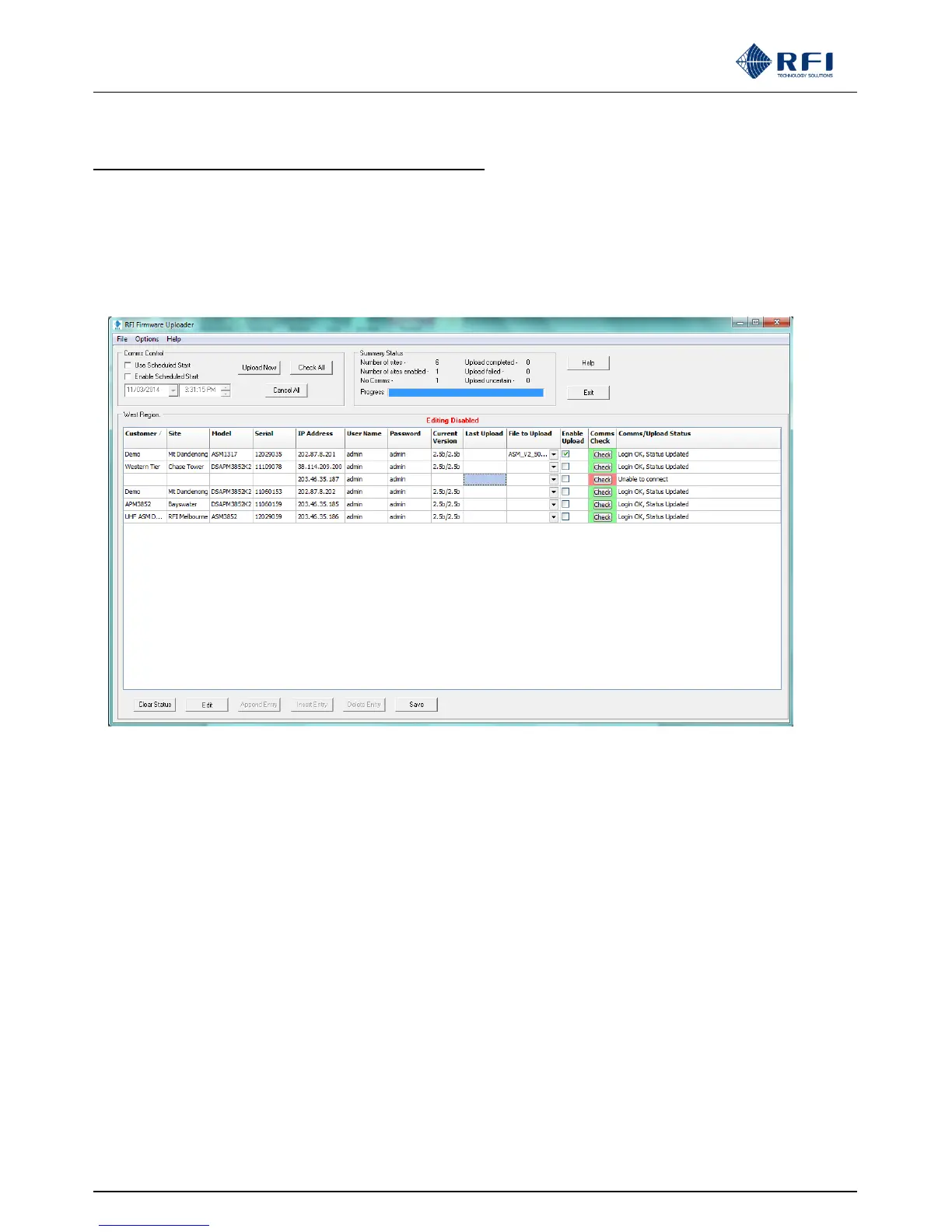Enable upload for the Bayswater row
The image size is (952, 1232).
565,504
